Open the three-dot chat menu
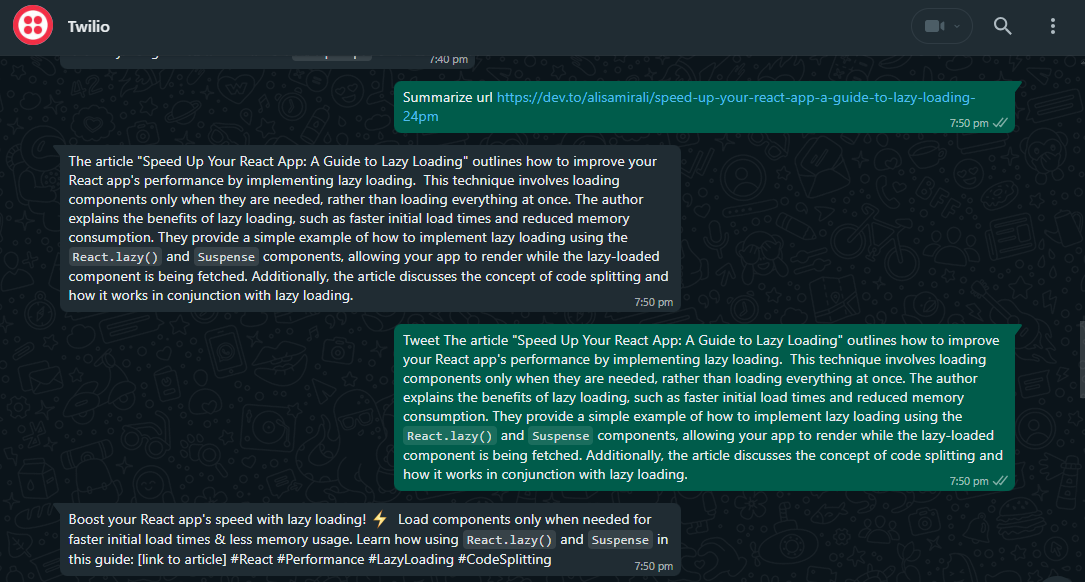 (x=1052, y=26)
